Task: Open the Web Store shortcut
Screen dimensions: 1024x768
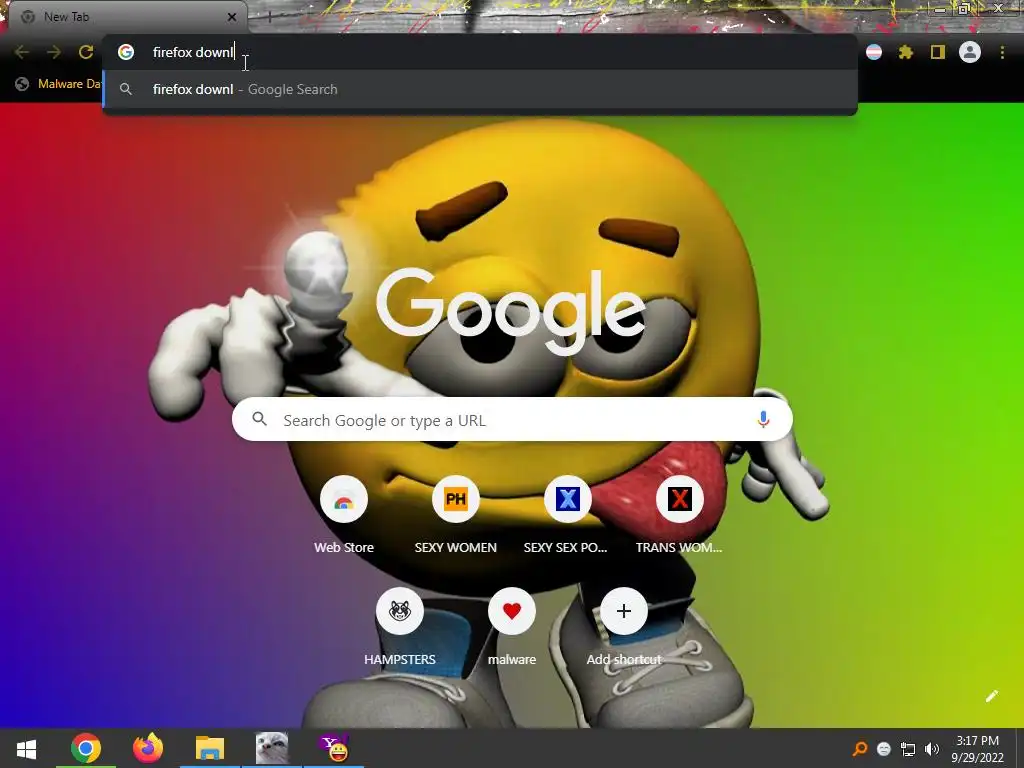Action: [344, 516]
